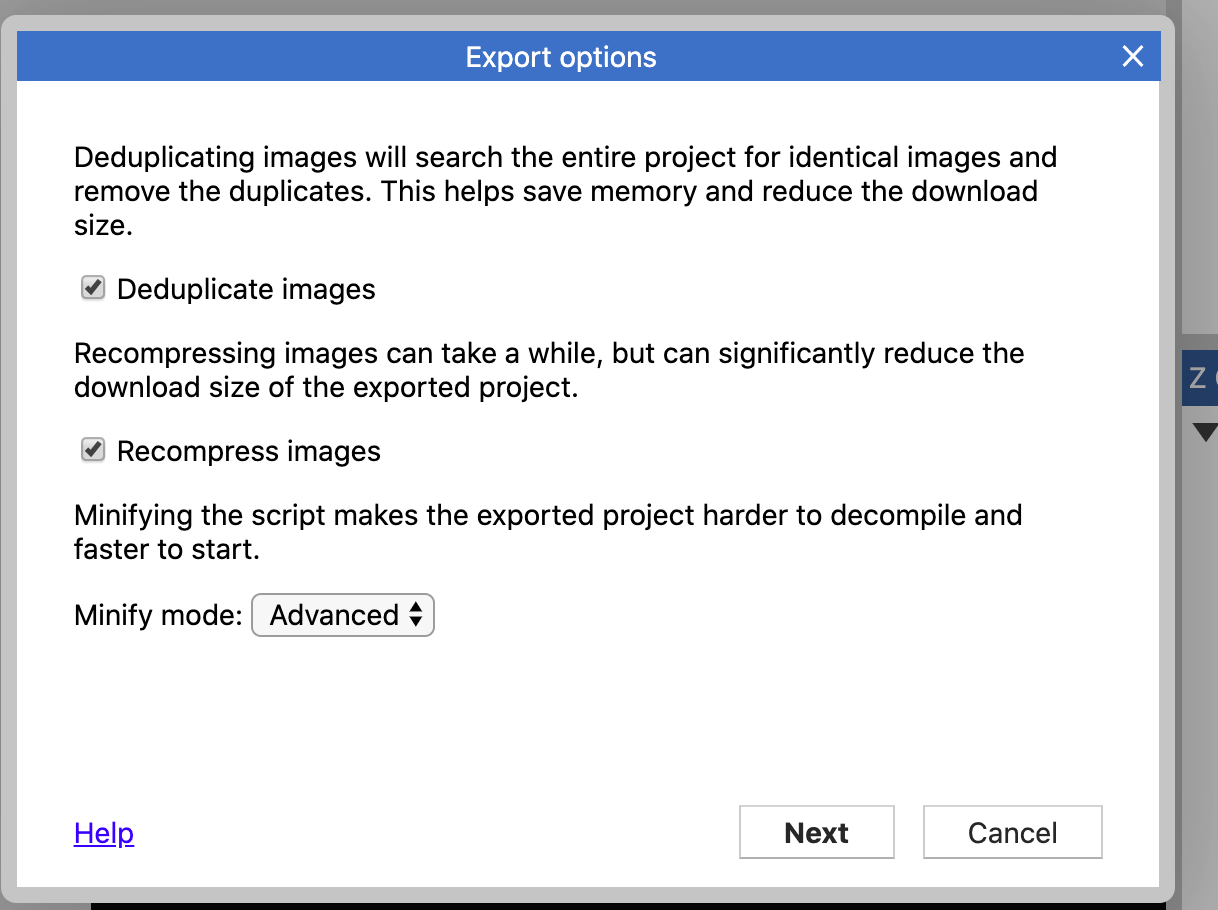Open the Help link
Screen dimensions: 1218x910
104,833
